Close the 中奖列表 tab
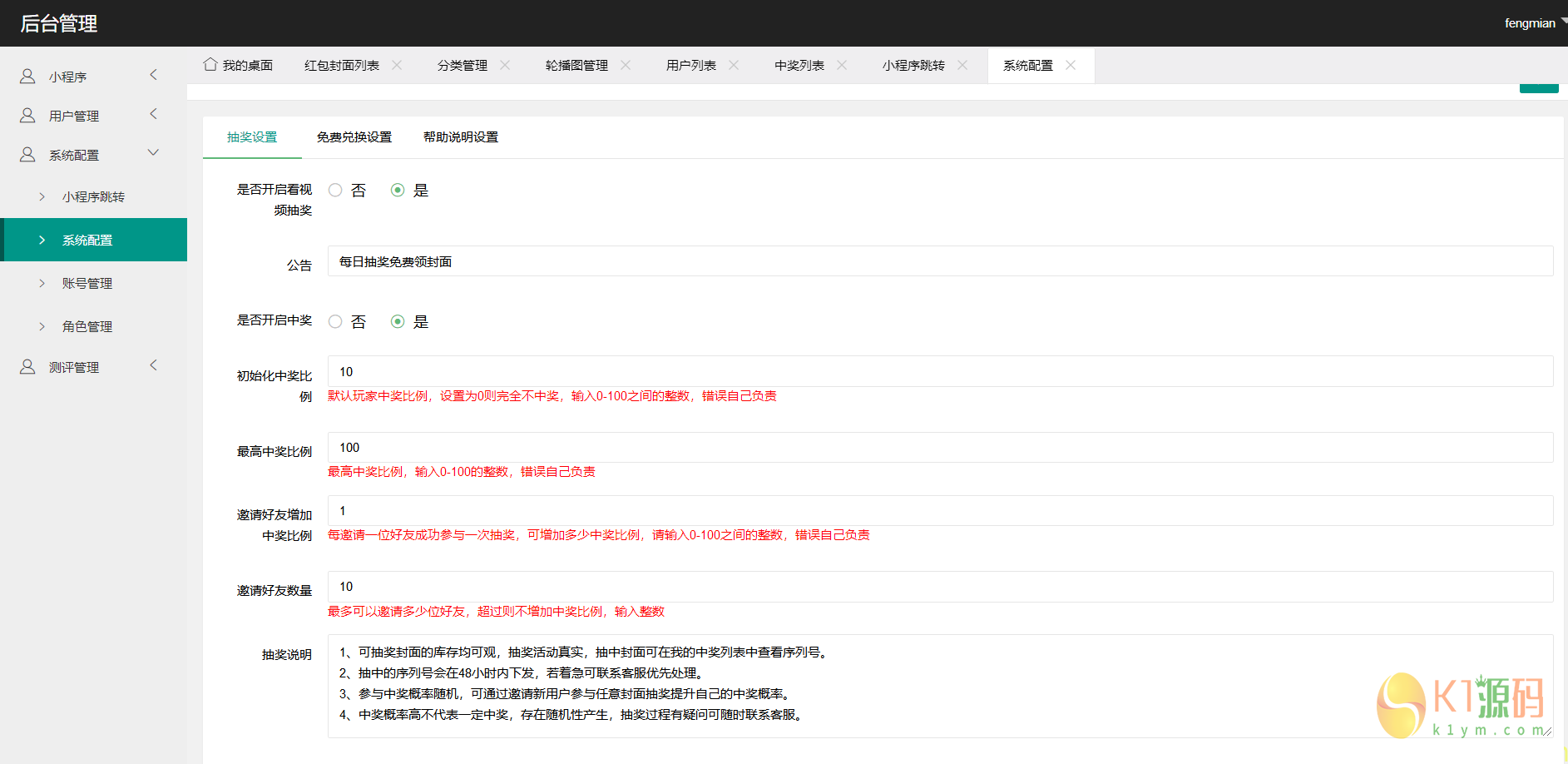The width and height of the screenshot is (1568, 764). 842,64
